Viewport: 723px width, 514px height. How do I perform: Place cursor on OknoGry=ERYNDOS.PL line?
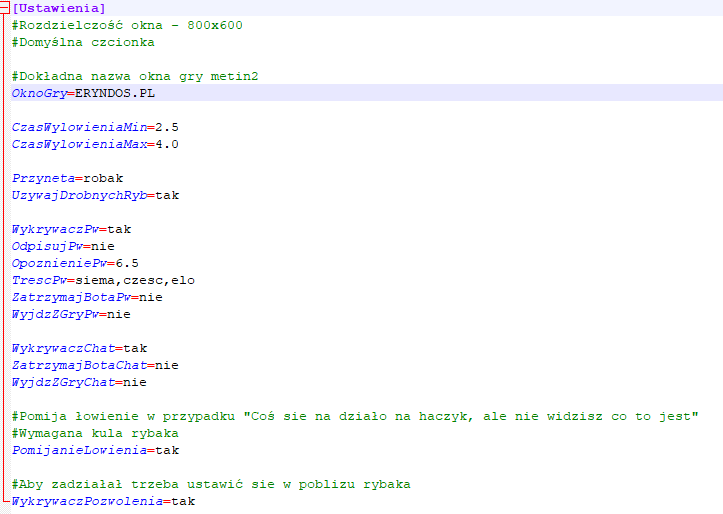coord(83,93)
